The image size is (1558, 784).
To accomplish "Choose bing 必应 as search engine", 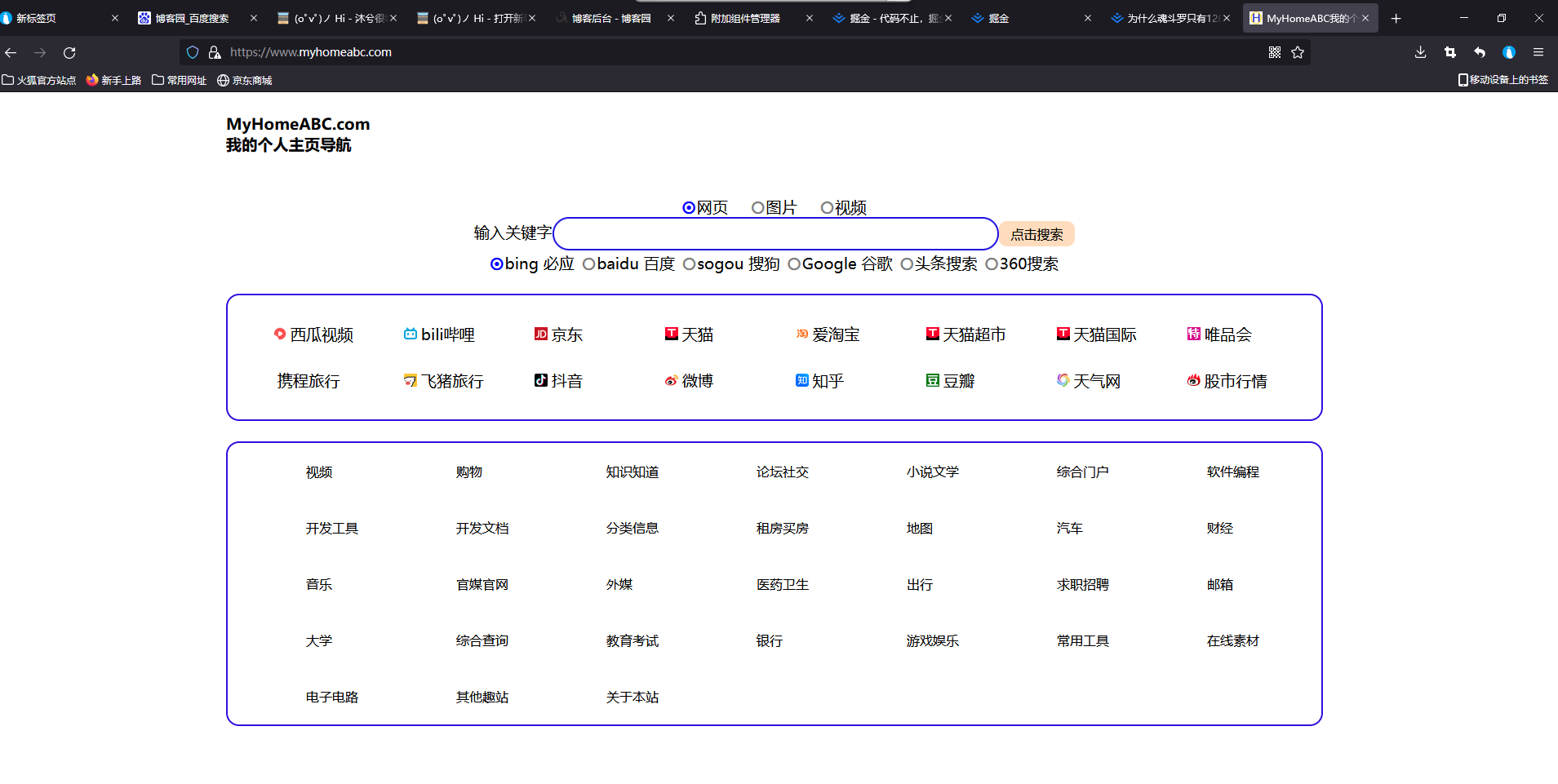I will point(496,264).
